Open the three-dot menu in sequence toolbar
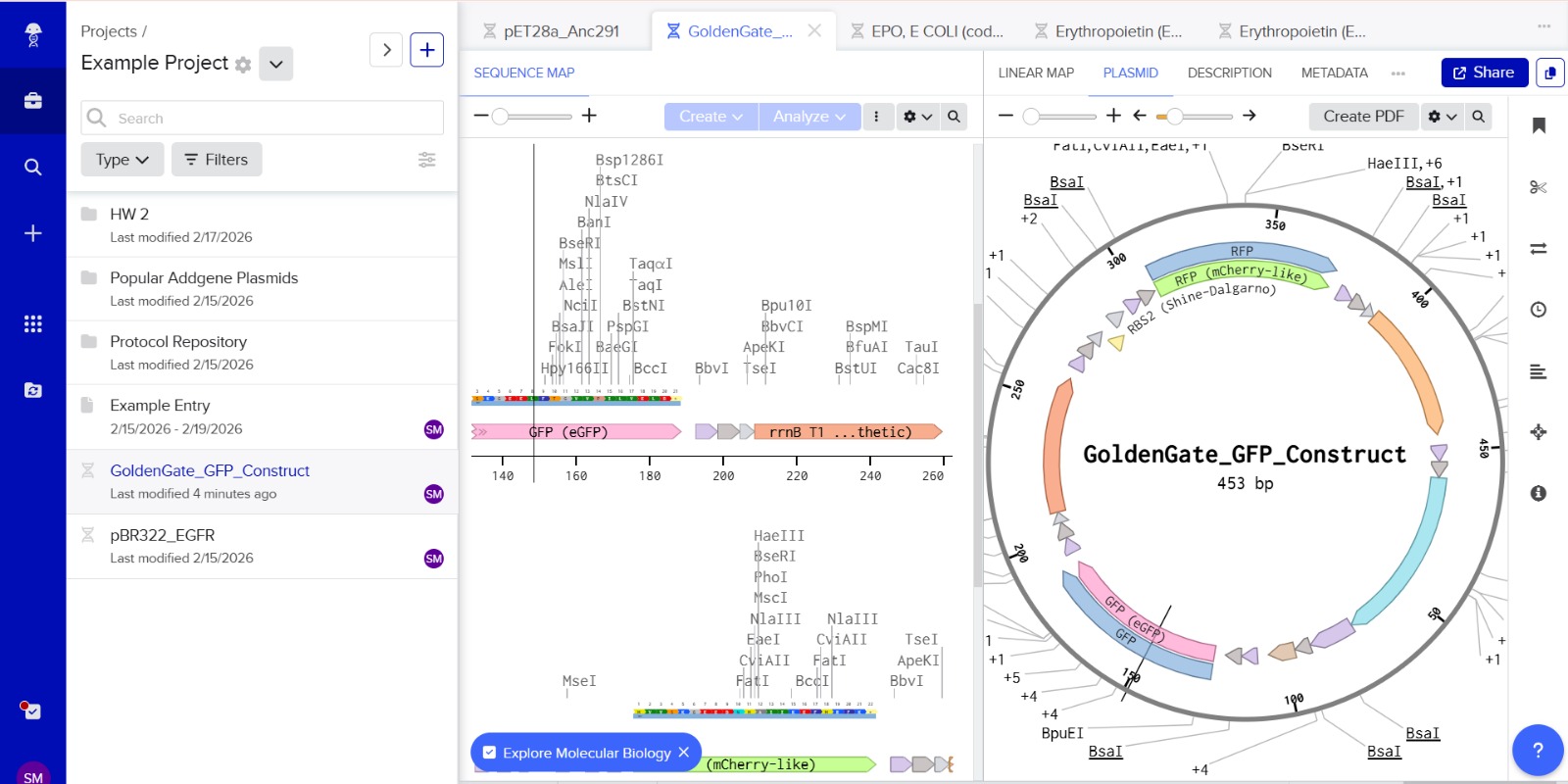Viewport: 1568px width, 784px height. pyautogui.click(x=876, y=117)
